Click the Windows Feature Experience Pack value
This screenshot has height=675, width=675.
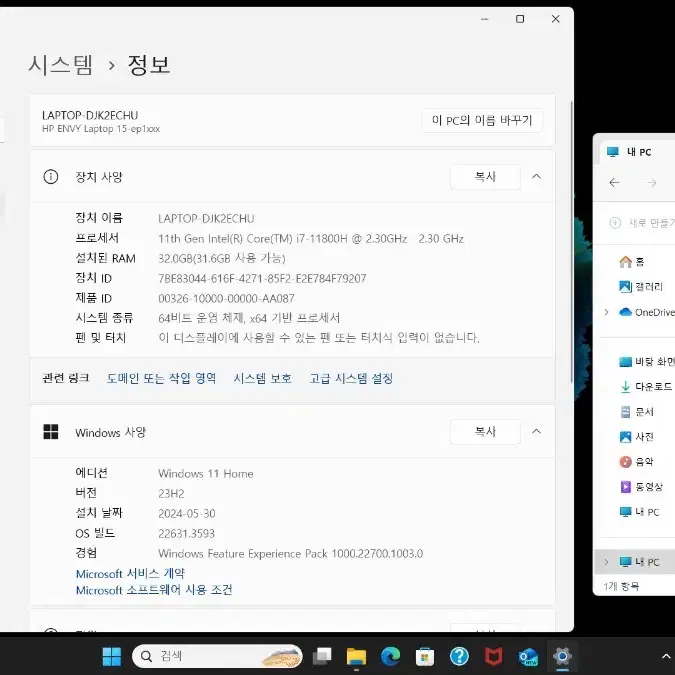pos(291,554)
